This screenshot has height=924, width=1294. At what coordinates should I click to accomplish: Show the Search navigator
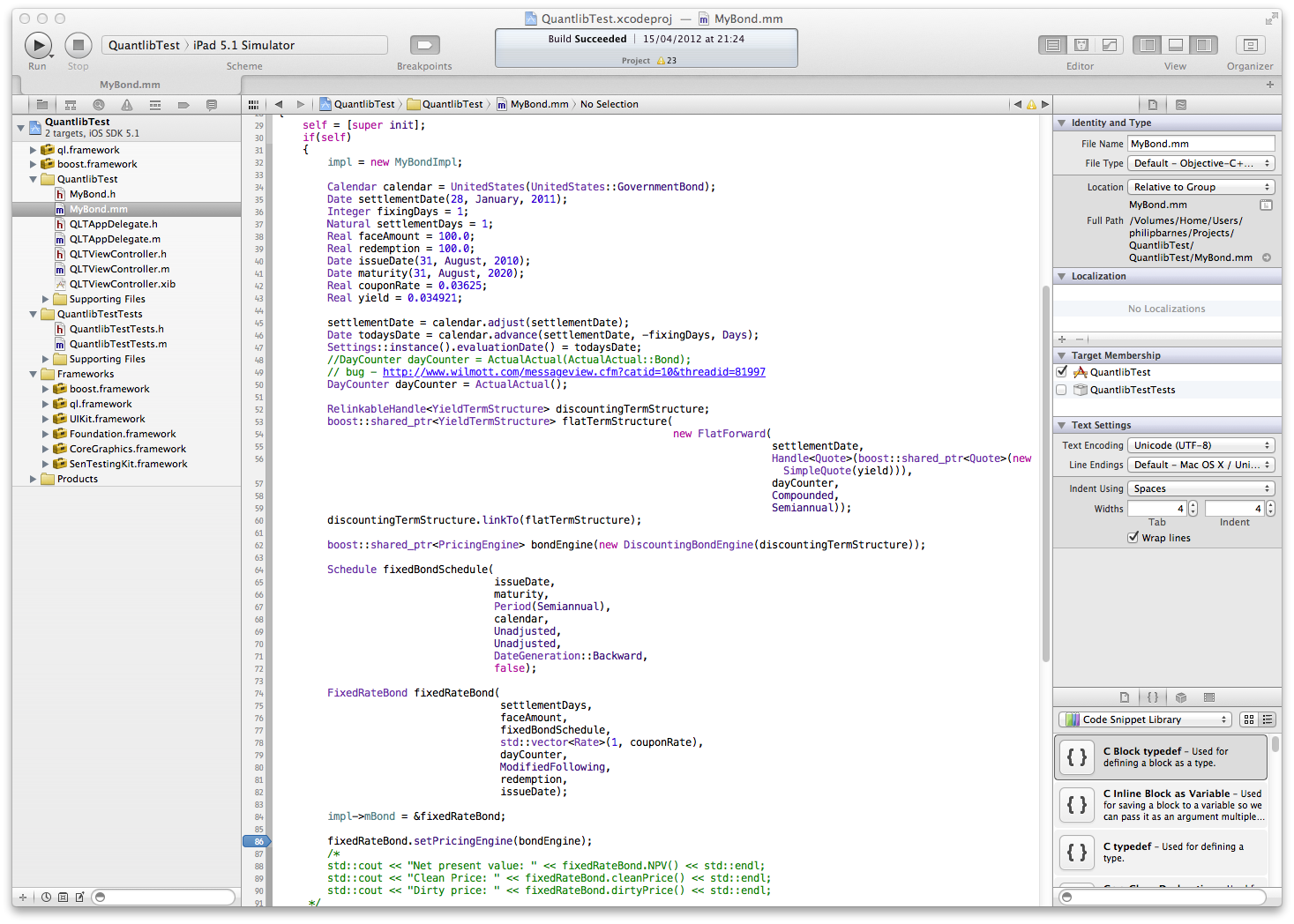point(99,105)
